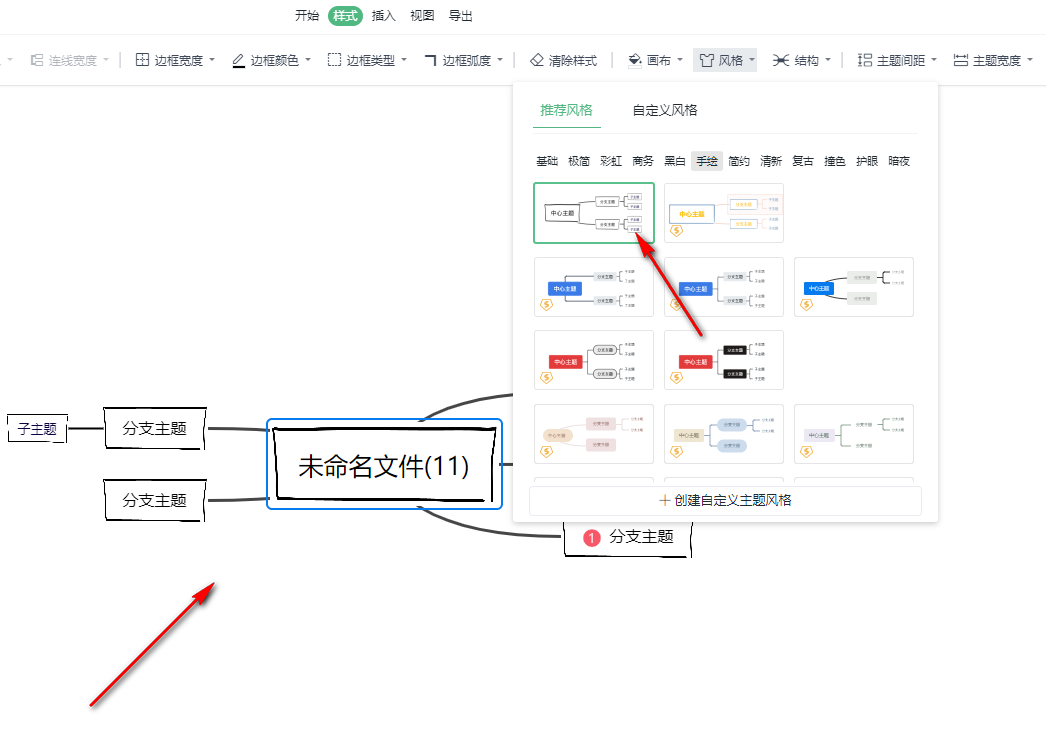
Task: Choose the 极简 style category
Action: point(579,161)
